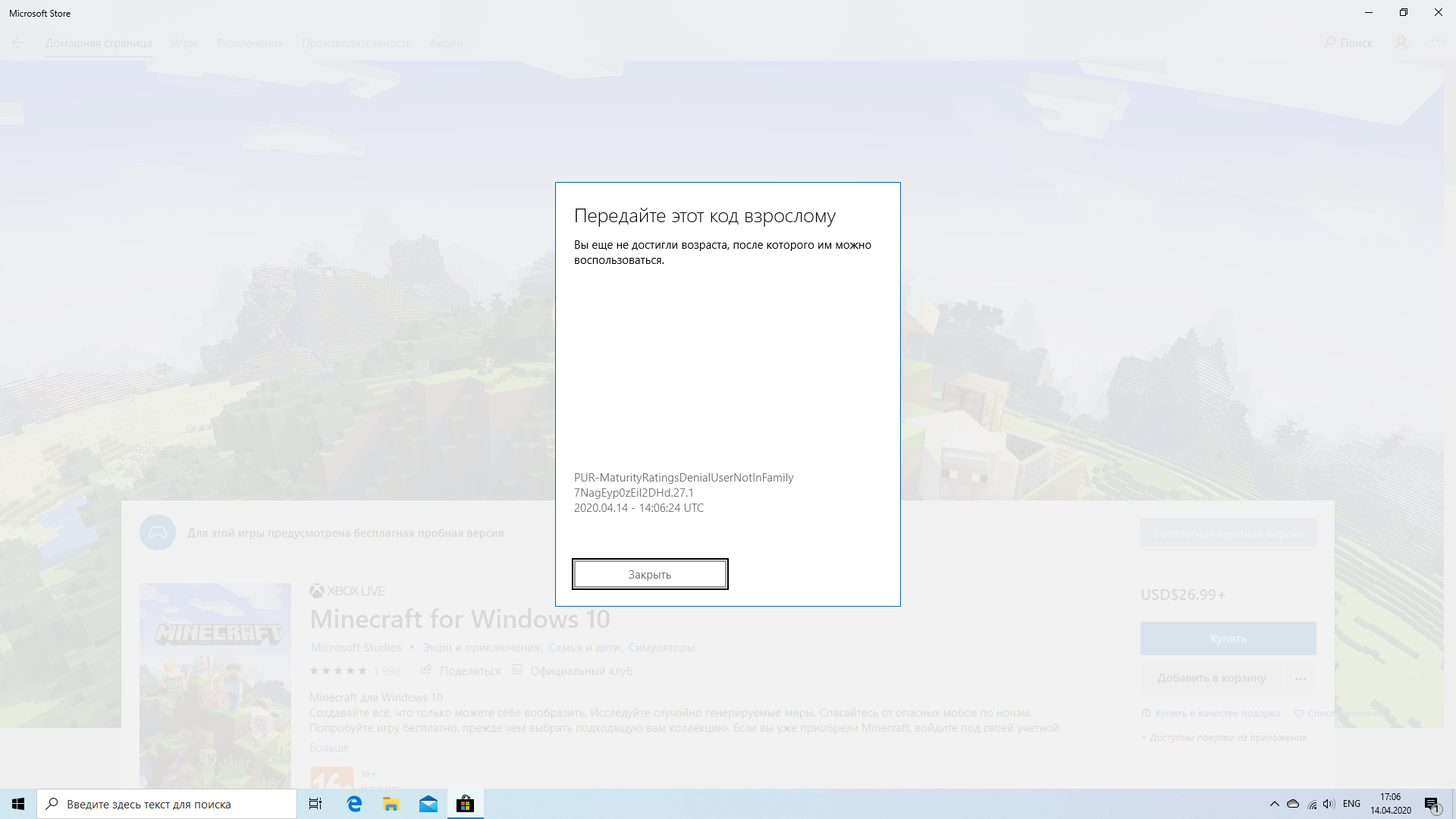Open more purchase options ellipsis

pyautogui.click(x=1301, y=679)
